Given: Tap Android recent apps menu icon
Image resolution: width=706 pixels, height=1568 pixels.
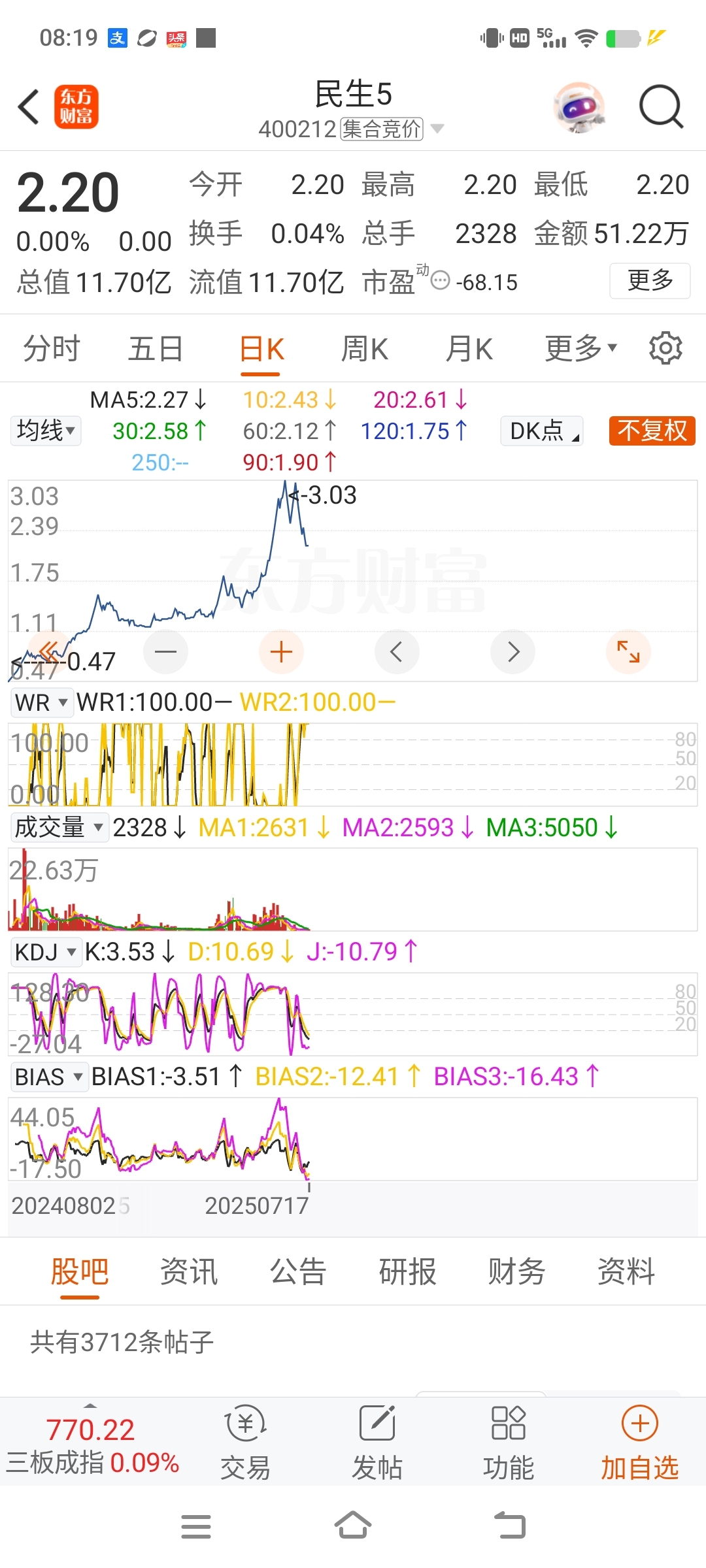Looking at the screenshot, I should coord(196,1527).
